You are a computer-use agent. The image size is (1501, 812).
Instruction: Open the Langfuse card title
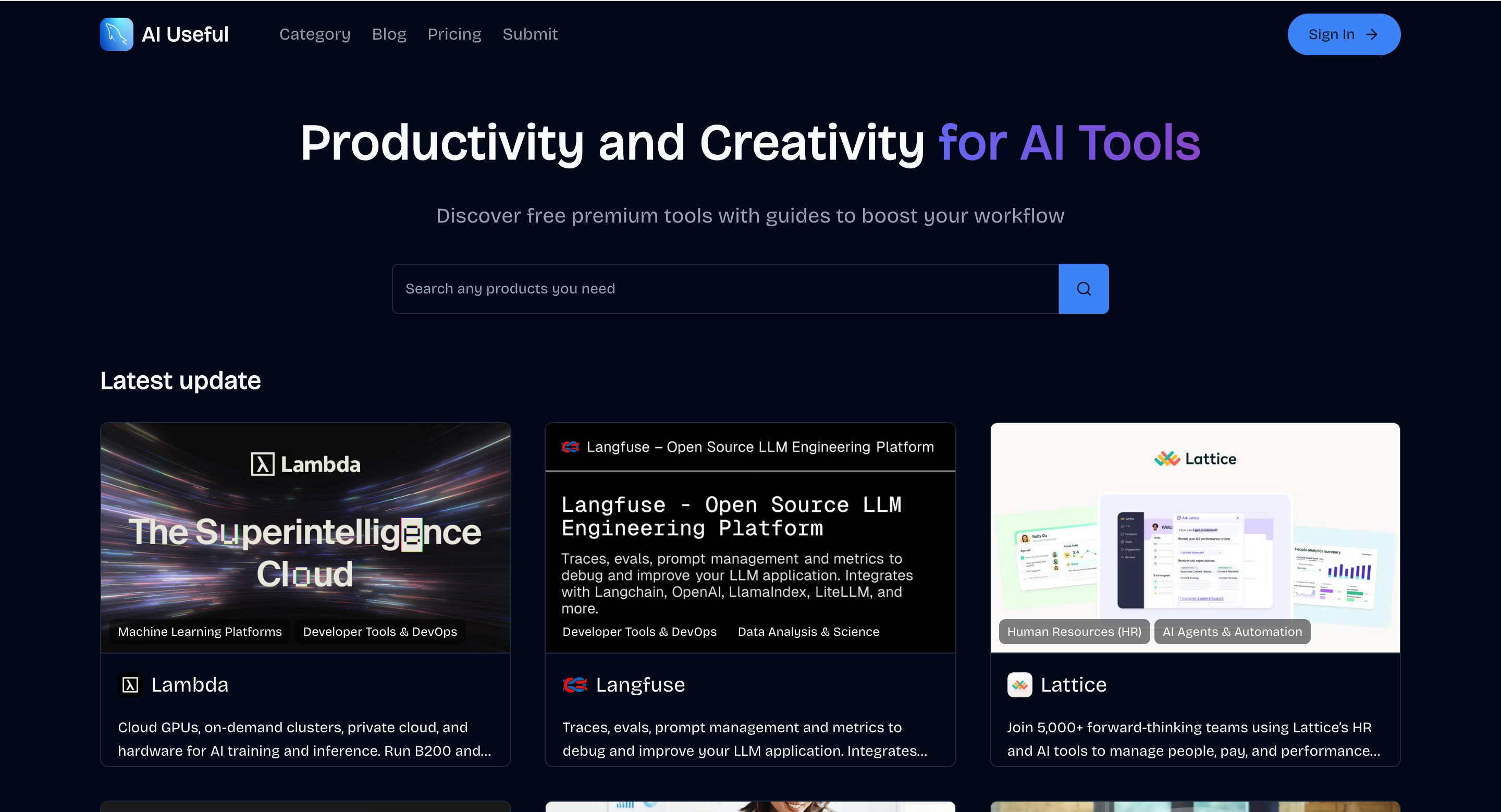[641, 685]
